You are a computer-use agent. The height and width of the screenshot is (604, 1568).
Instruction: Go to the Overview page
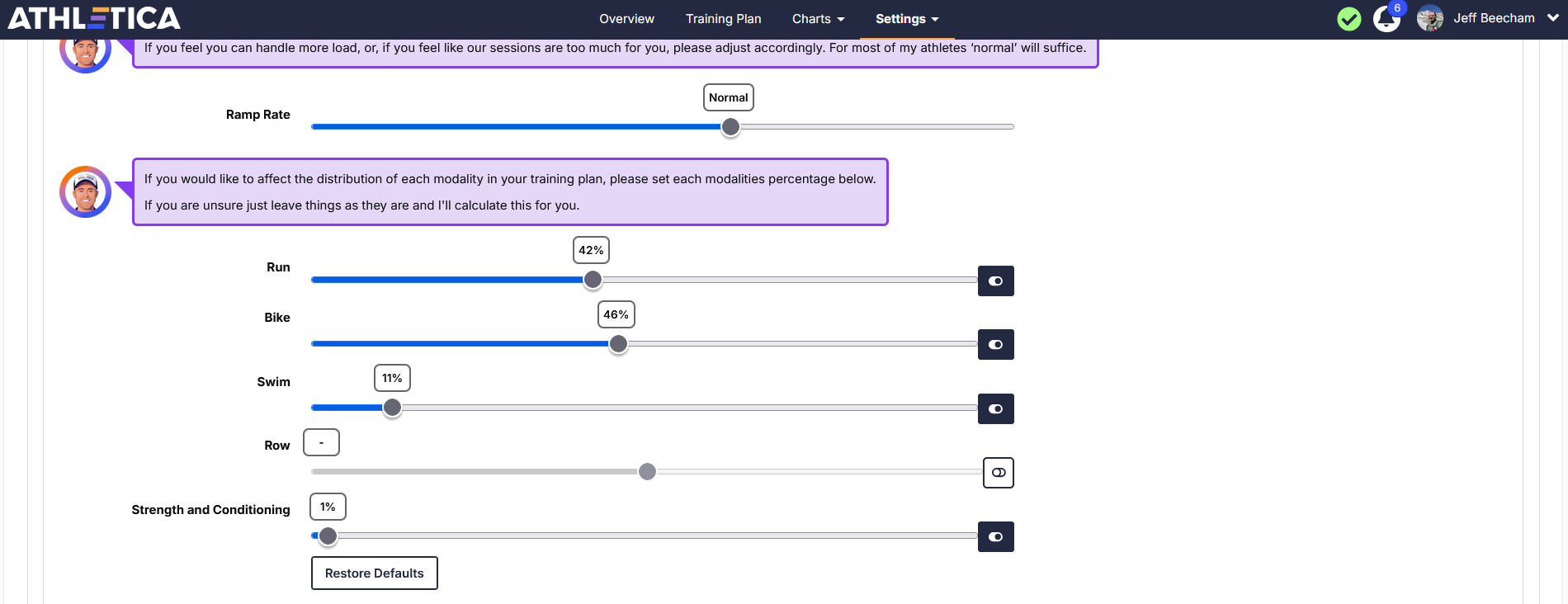pyautogui.click(x=626, y=19)
